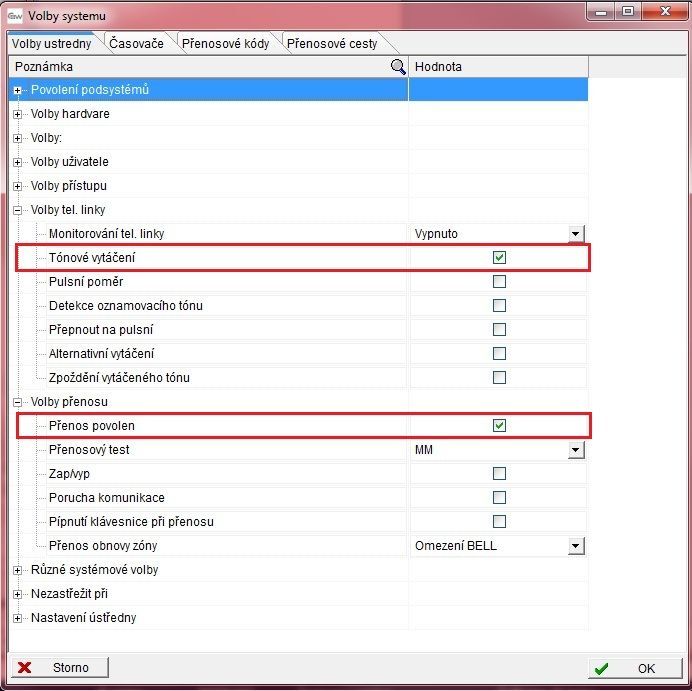Select the Povolení podsystémů row

click(x=90, y=90)
